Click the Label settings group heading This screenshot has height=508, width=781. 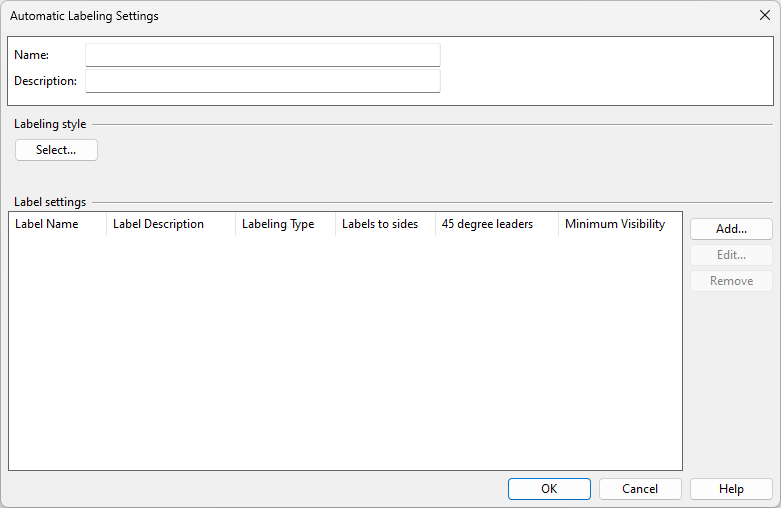[50, 202]
